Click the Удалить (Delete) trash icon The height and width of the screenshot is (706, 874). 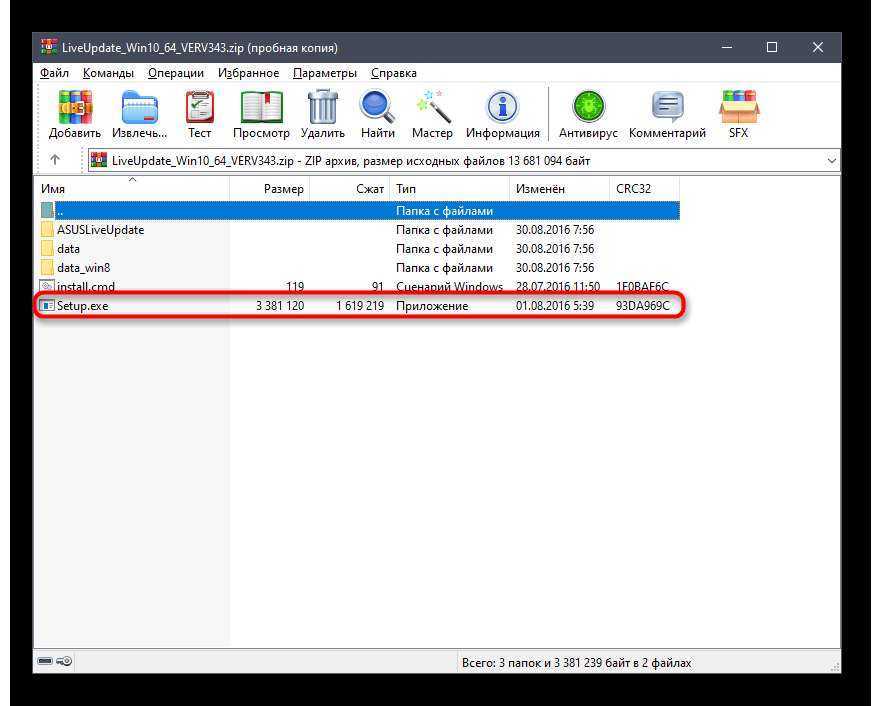click(x=322, y=108)
